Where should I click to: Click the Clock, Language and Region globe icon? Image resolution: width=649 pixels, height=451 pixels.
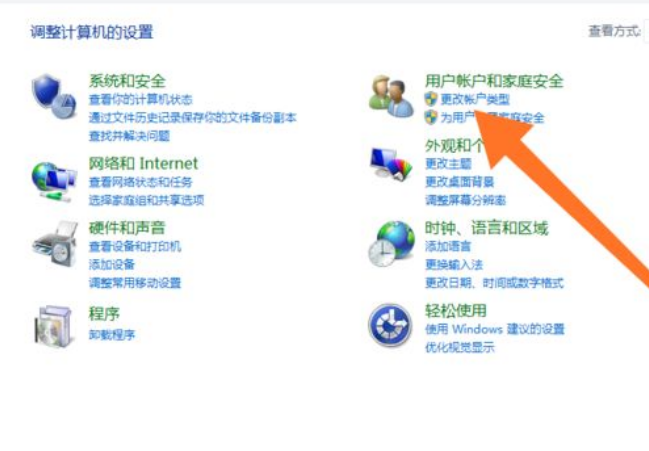pyautogui.click(x=392, y=244)
